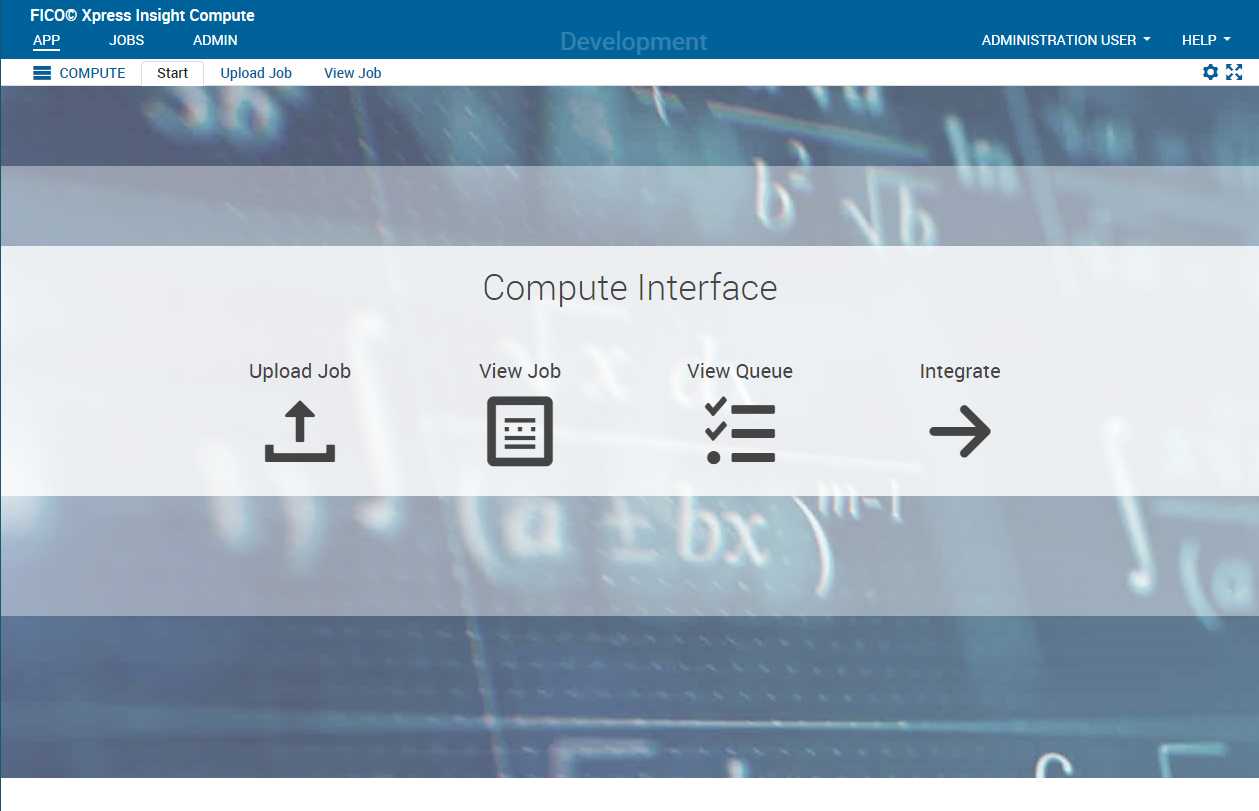Click the View Queue text label
Viewport: 1259px width, 811px height.
click(x=740, y=371)
